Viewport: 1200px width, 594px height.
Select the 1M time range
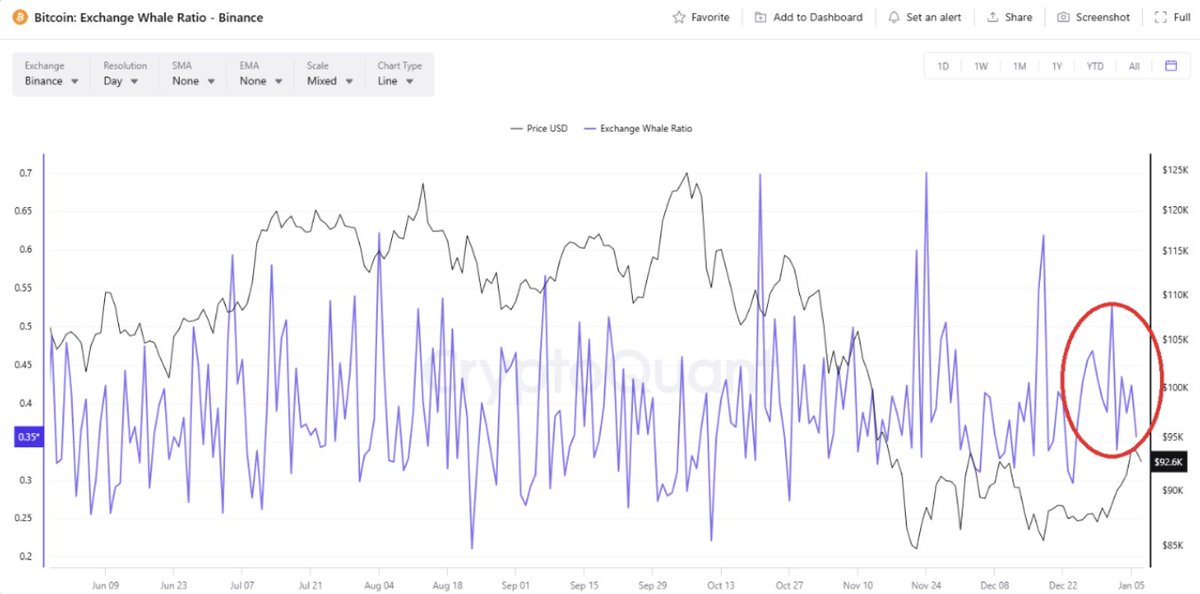click(1019, 66)
